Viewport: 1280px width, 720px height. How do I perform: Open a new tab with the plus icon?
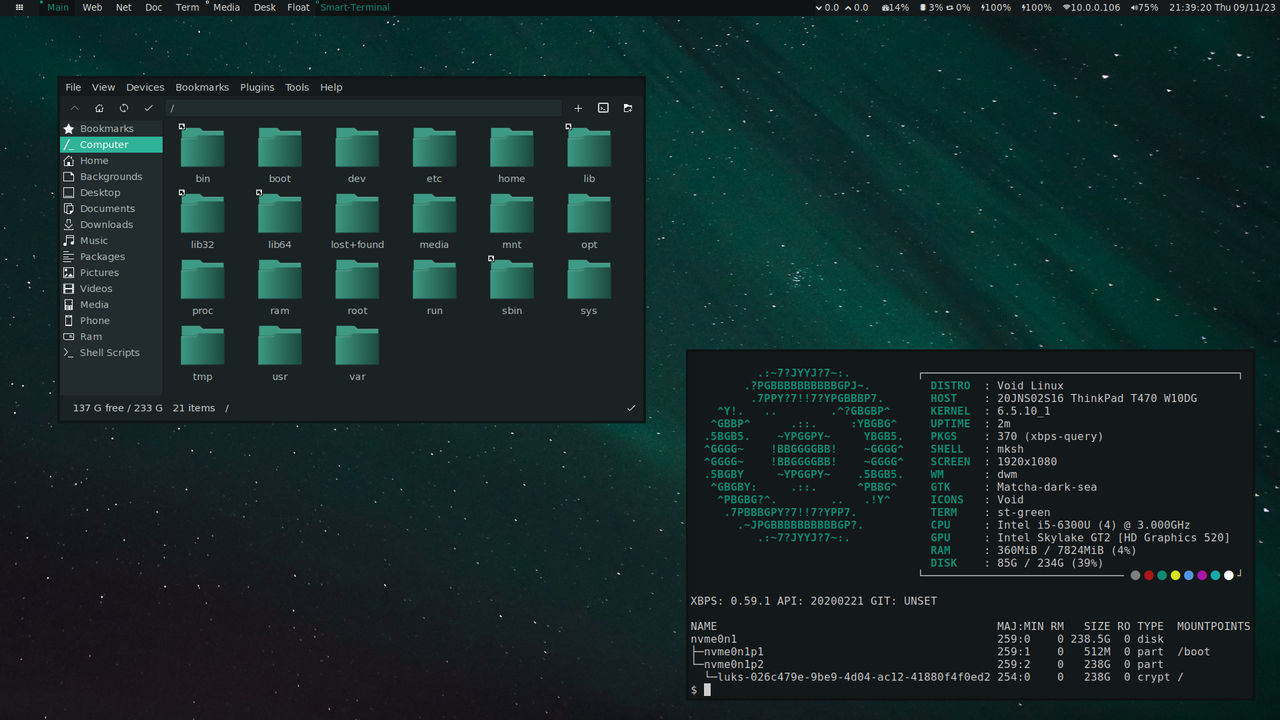pos(578,108)
